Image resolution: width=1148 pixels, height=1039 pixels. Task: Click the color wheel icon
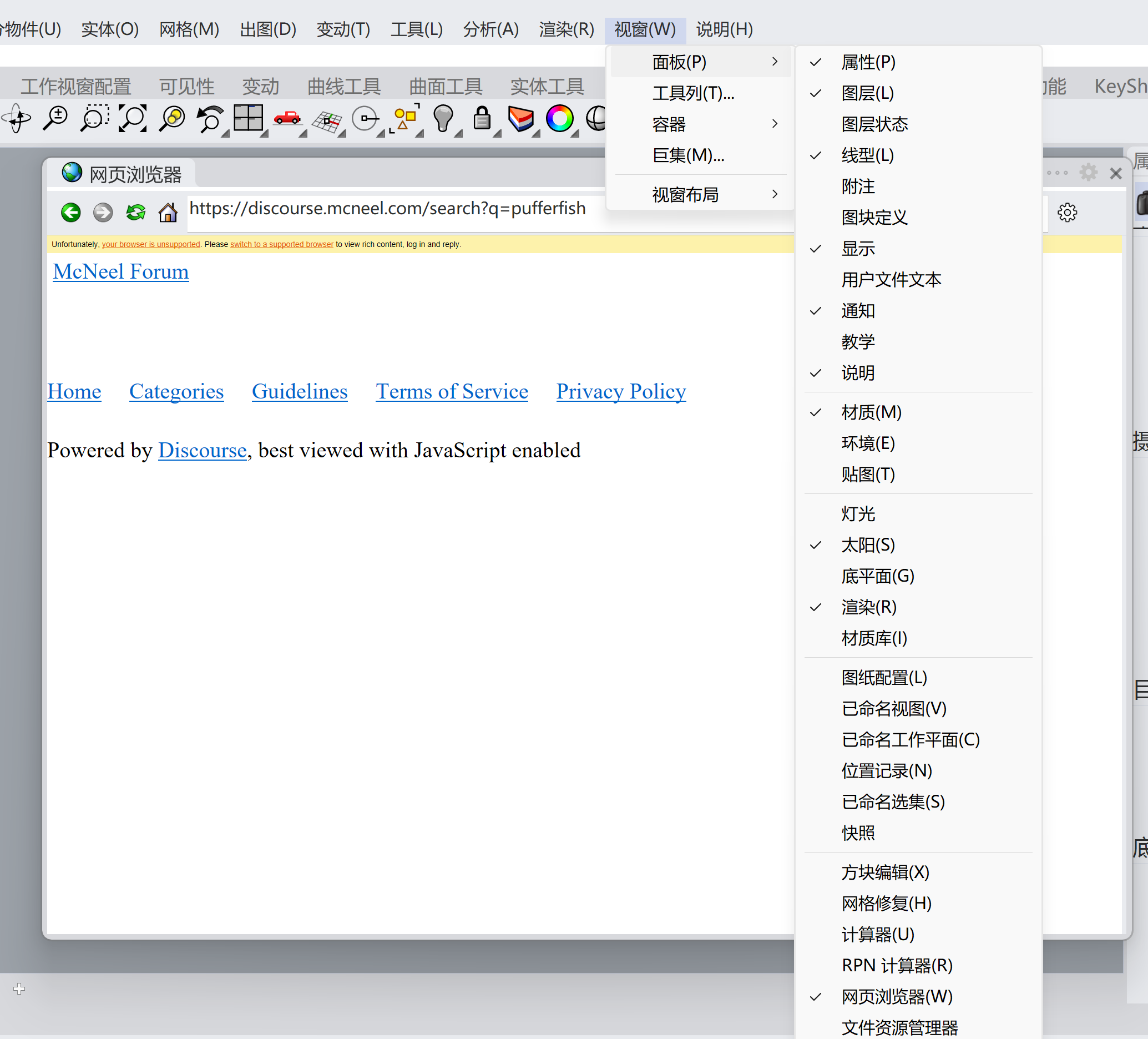tap(559, 118)
